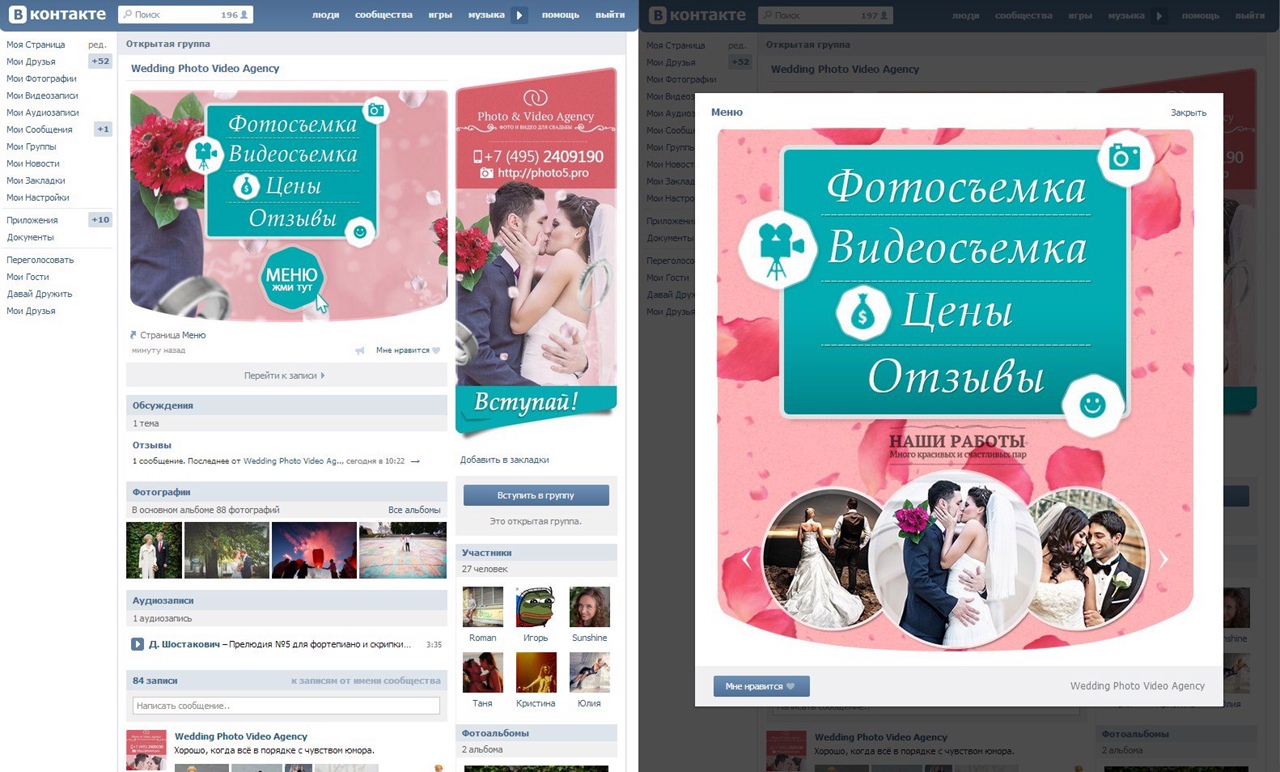1280x772 pixels.
Task: Open Мои Сообщения in the left sidebar
Action: pos(40,130)
